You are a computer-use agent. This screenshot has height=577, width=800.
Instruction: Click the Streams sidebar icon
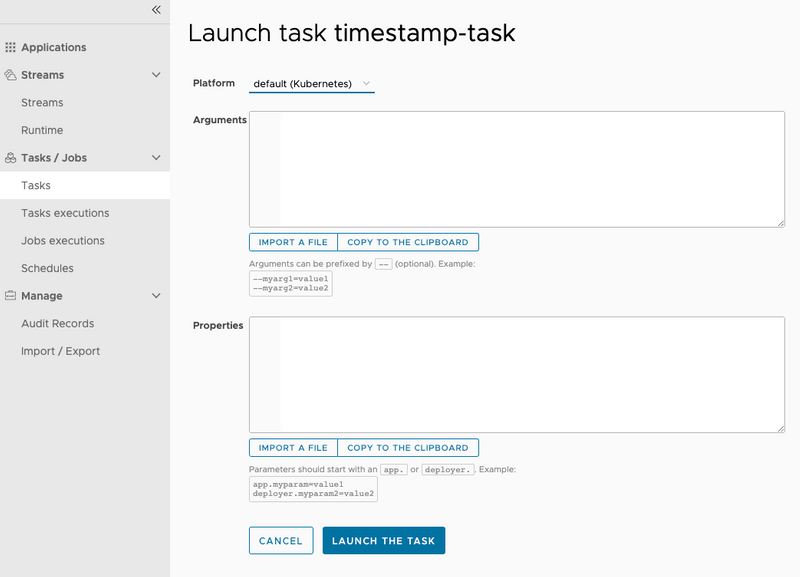coord(9,75)
